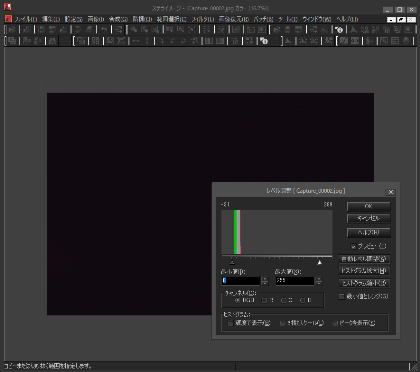The height and width of the screenshot is (372, 420).
Task: Click the 最小値 input field
Action: click(241, 281)
